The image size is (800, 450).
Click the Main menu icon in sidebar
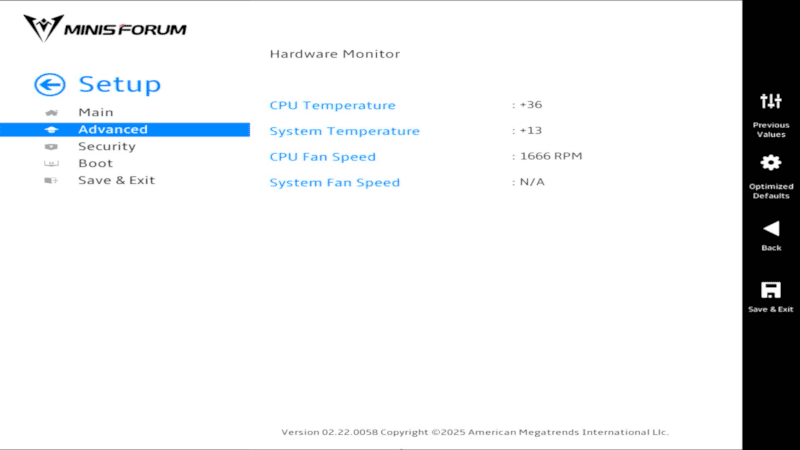pos(52,113)
